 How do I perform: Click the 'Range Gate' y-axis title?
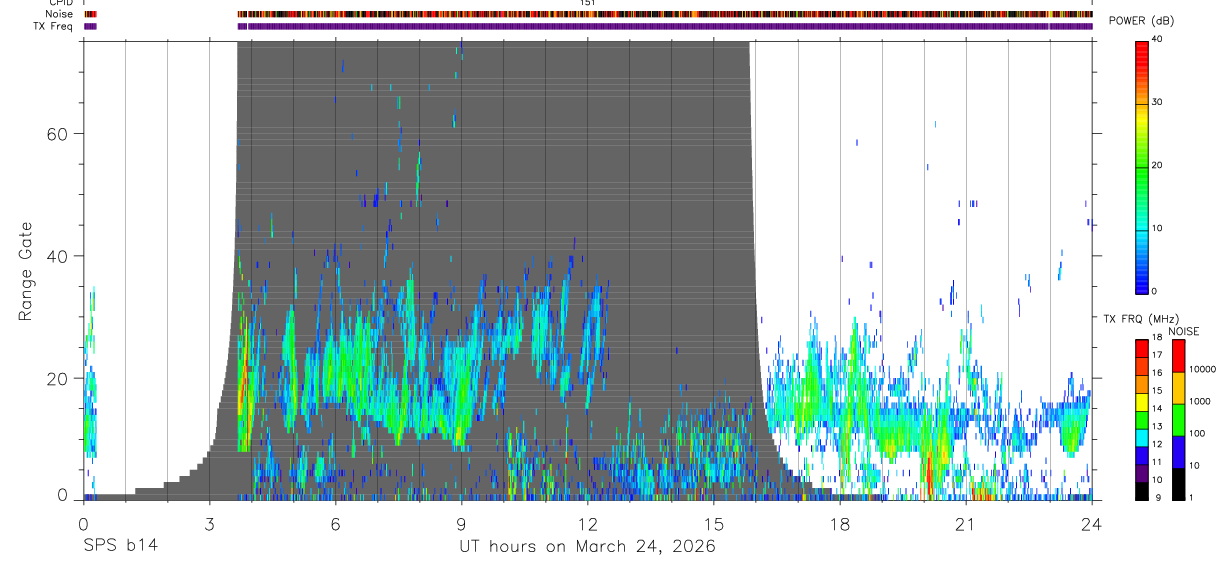[25, 271]
